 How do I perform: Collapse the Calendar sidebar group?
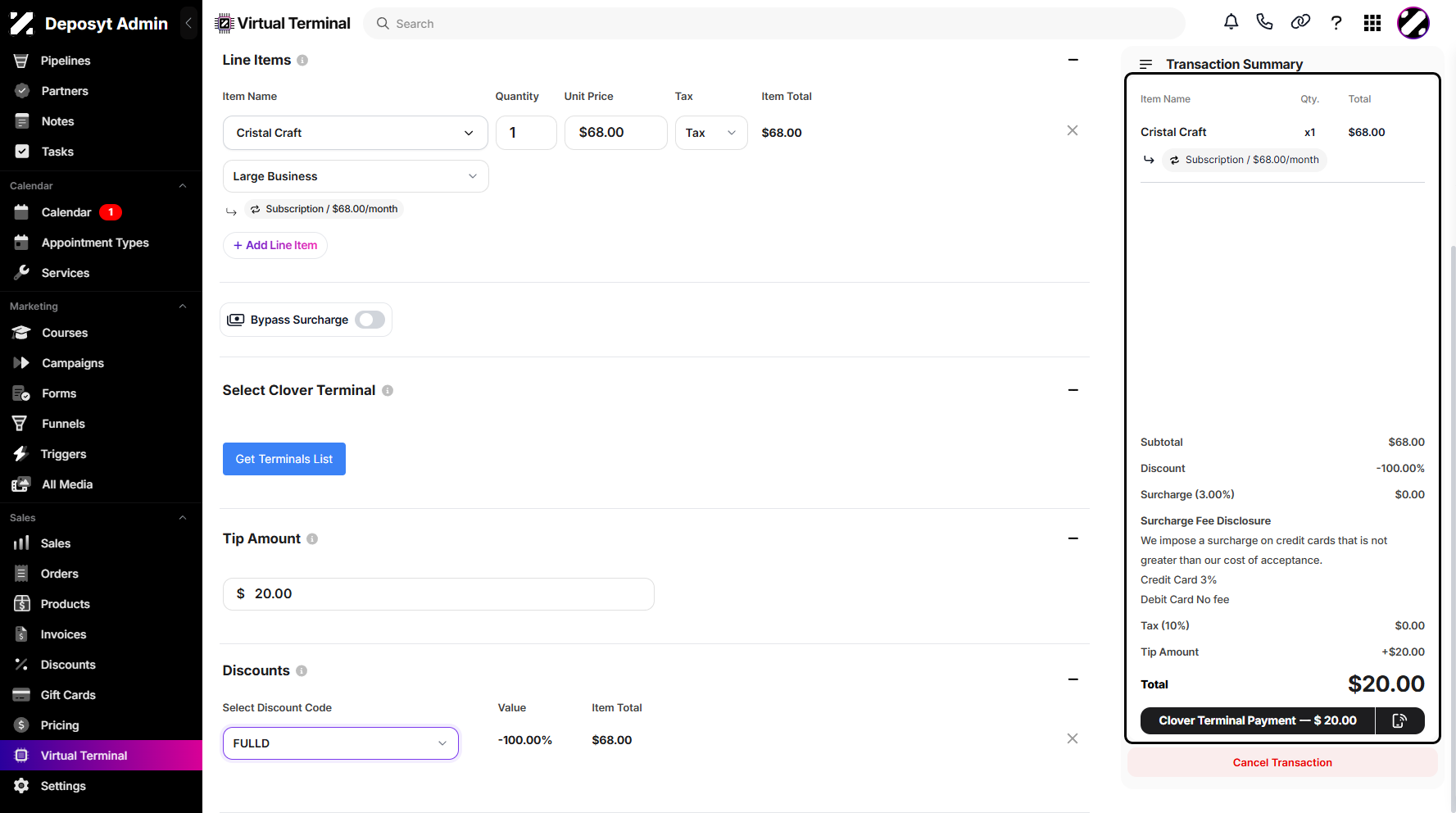tap(183, 186)
